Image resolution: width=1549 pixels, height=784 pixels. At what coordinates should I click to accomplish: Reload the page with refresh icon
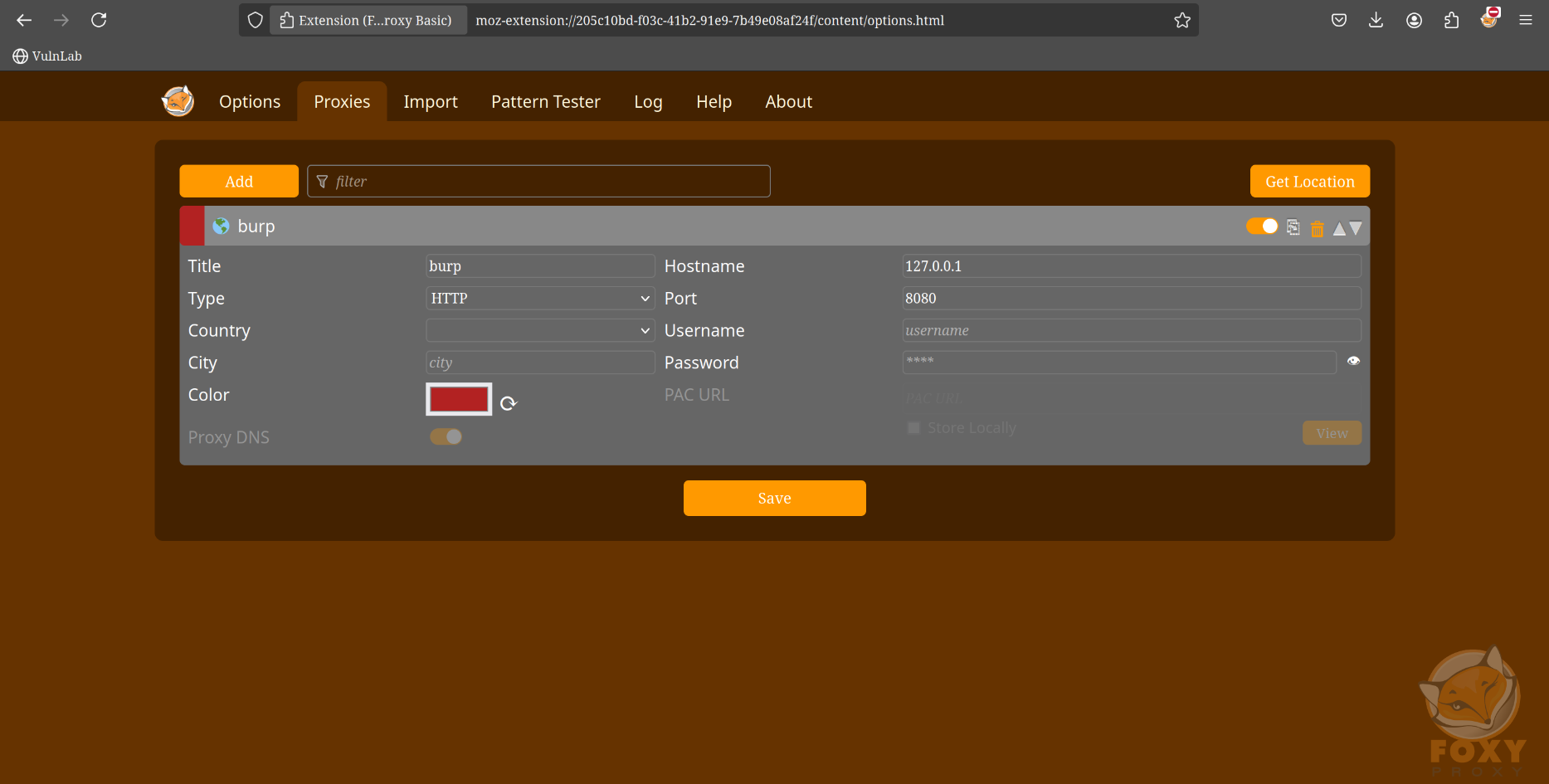[99, 20]
